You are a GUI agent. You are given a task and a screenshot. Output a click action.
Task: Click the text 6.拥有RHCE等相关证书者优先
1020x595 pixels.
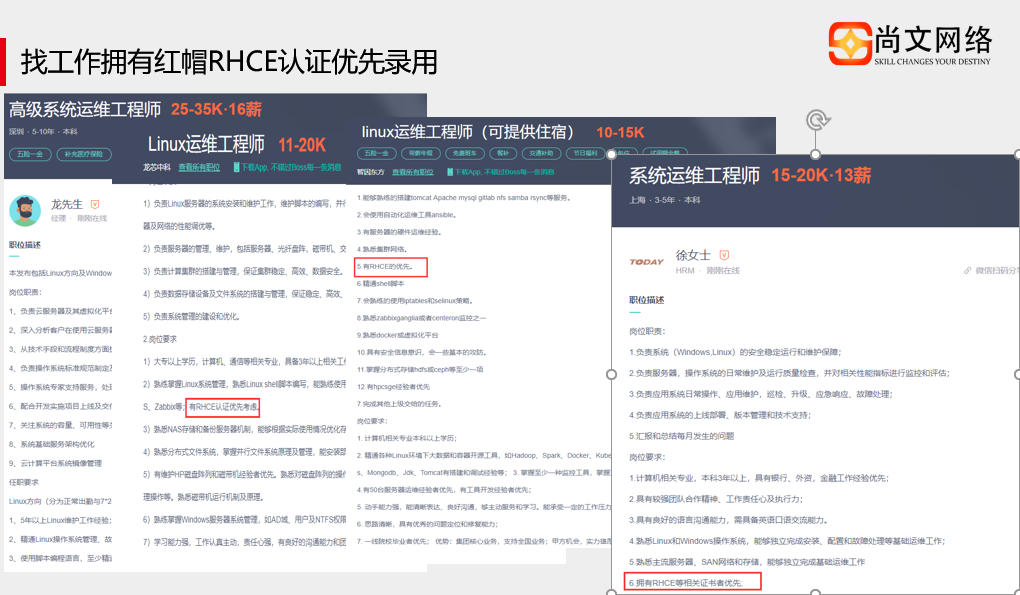[686, 583]
